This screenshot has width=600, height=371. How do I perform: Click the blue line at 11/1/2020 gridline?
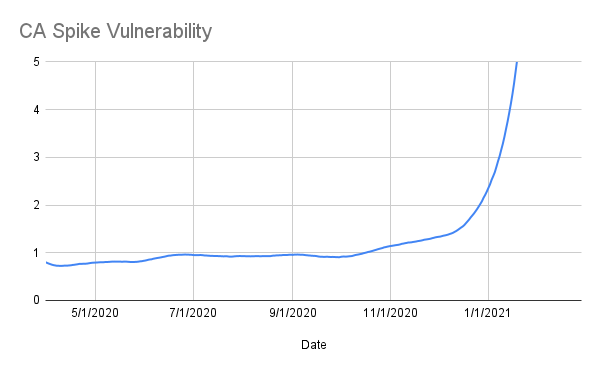[390, 246]
